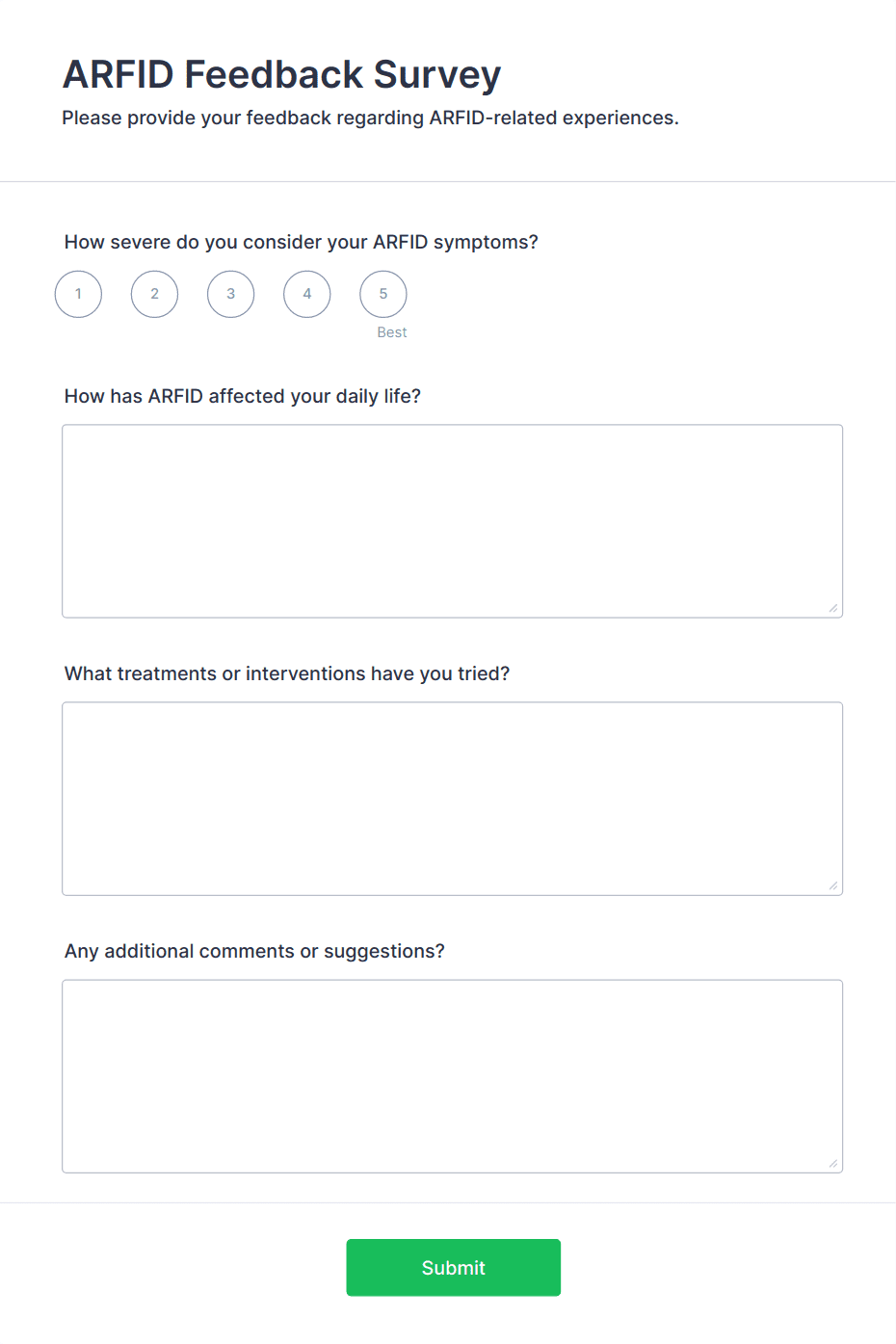This screenshot has height=1344, width=896.
Task: Pick rating 4 for symptom severity
Action: pyautogui.click(x=306, y=294)
